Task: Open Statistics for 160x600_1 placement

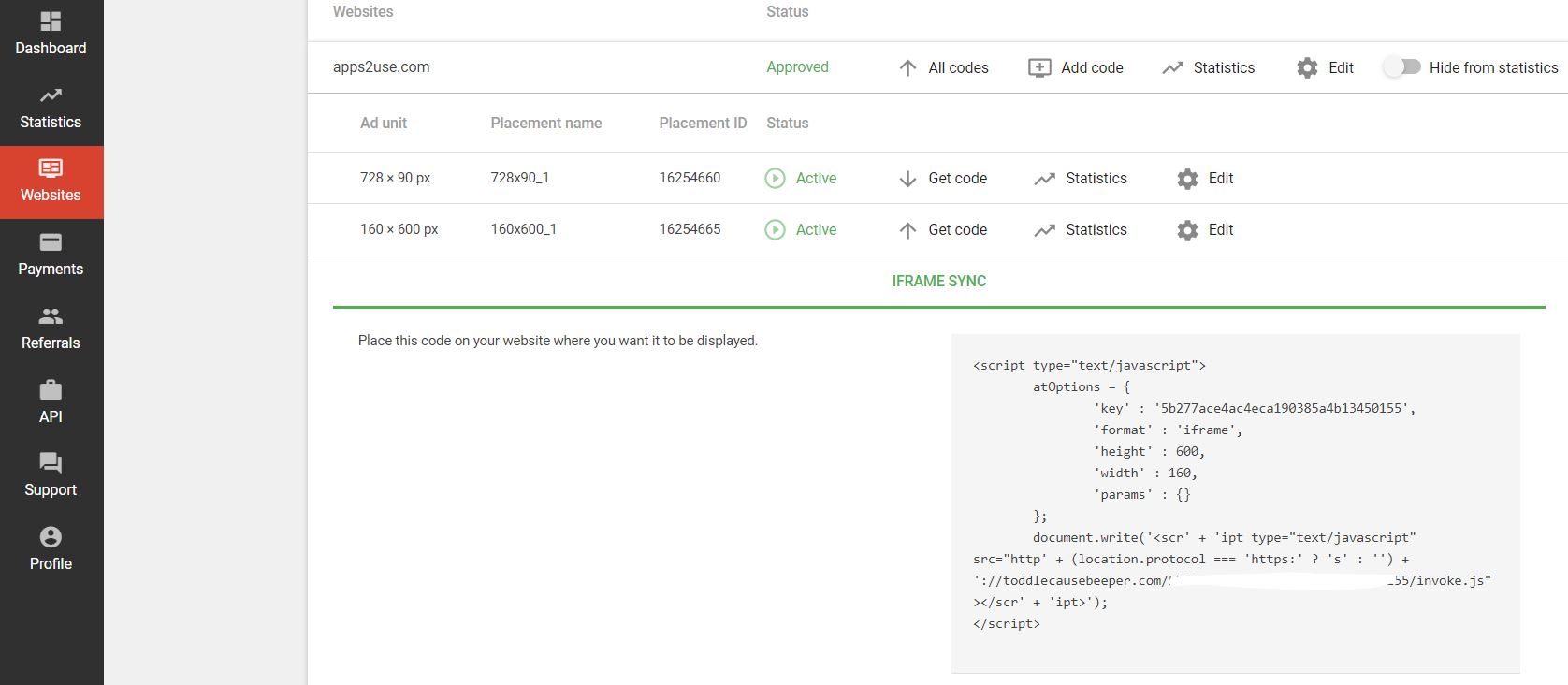Action: [1081, 229]
